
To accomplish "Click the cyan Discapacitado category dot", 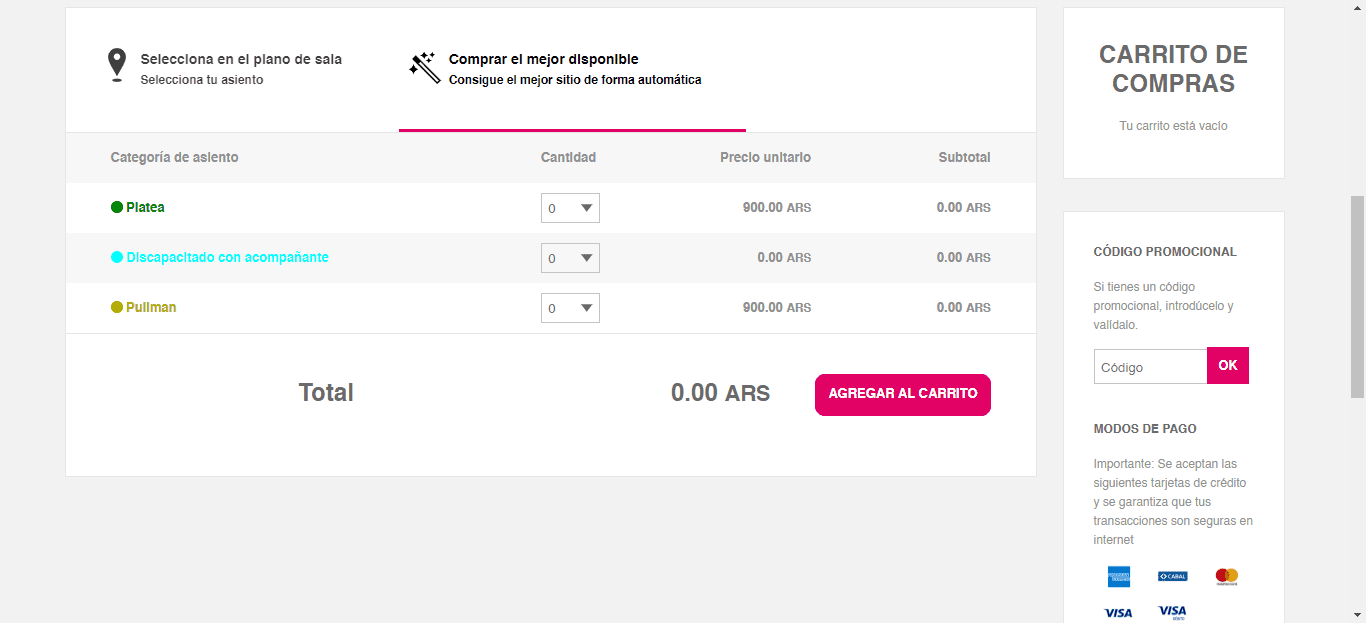I will (x=117, y=258).
